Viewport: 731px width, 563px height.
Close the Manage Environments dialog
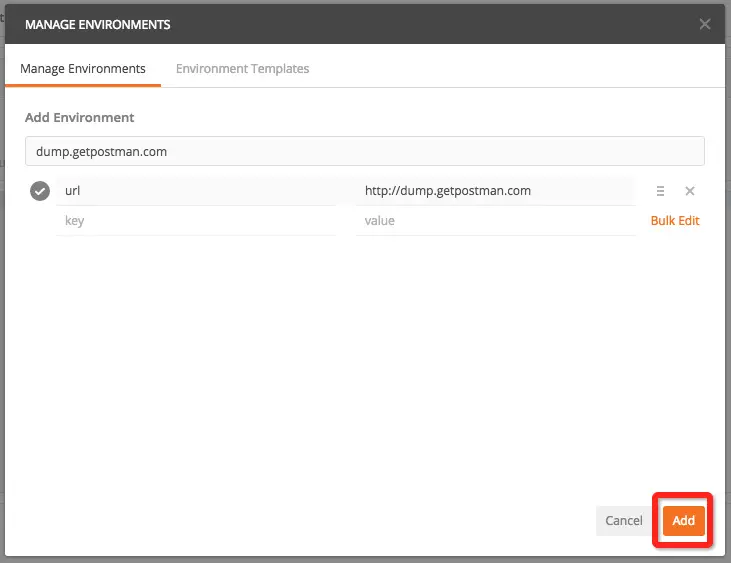[704, 24]
